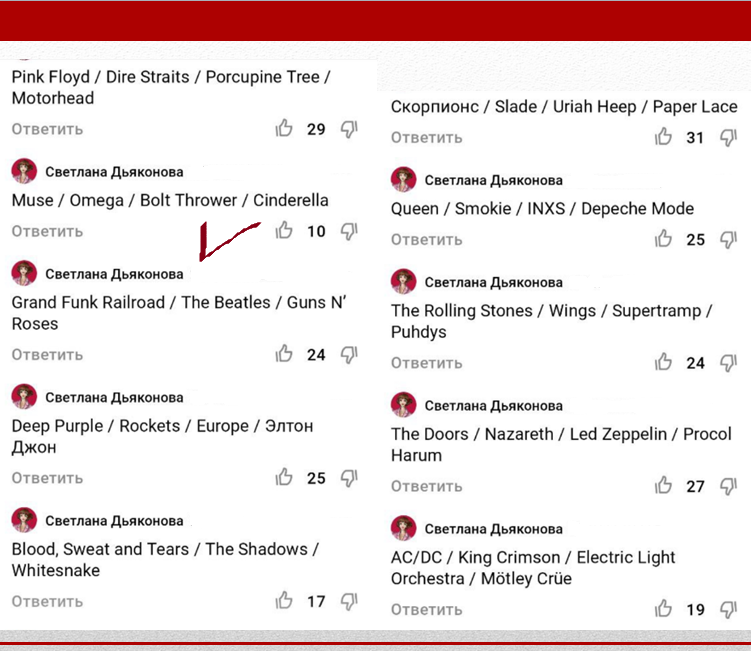The height and width of the screenshot is (651, 751).
Task: Click Ответить under AC/DC comment
Action: pos(427,609)
